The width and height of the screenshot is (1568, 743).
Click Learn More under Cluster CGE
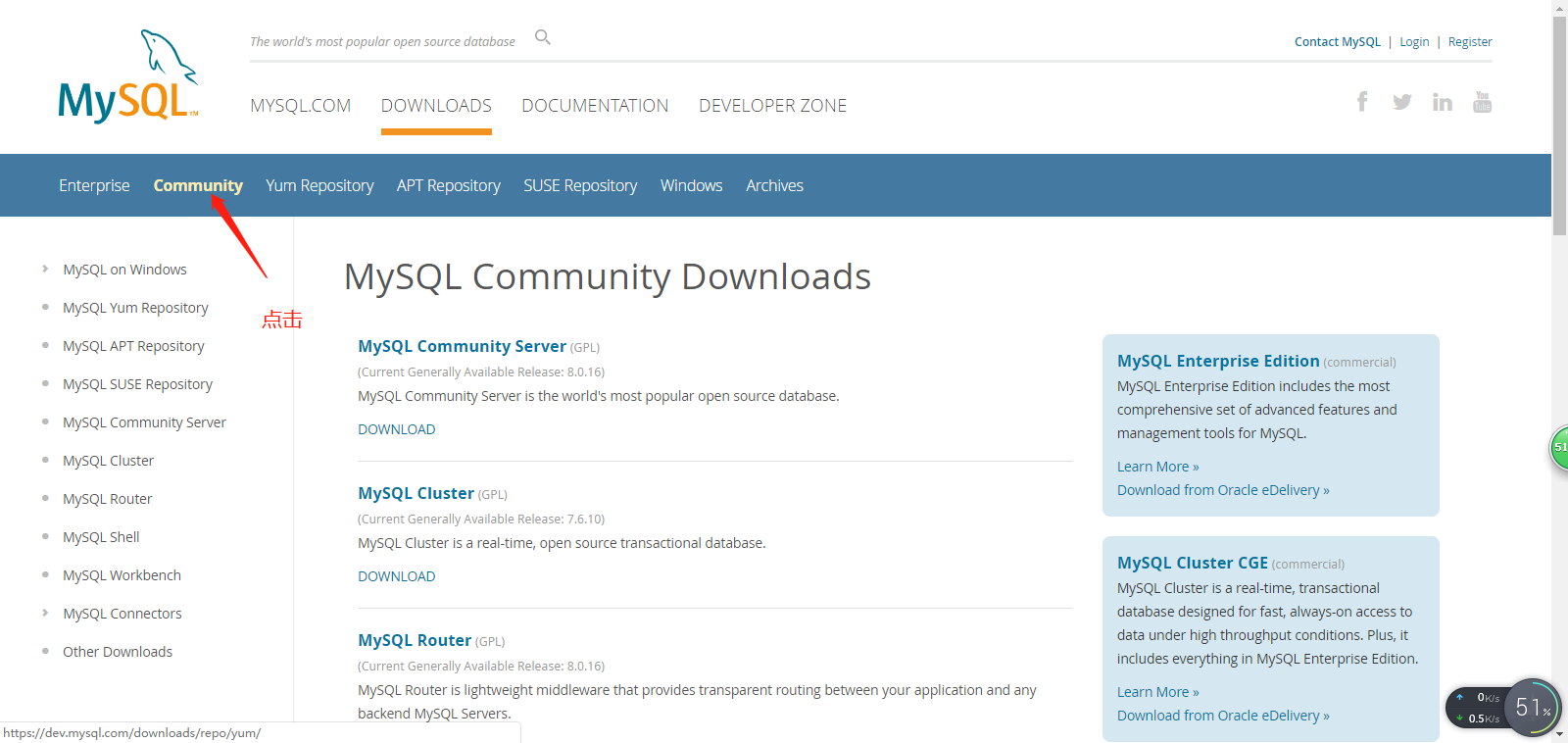[x=1157, y=692]
